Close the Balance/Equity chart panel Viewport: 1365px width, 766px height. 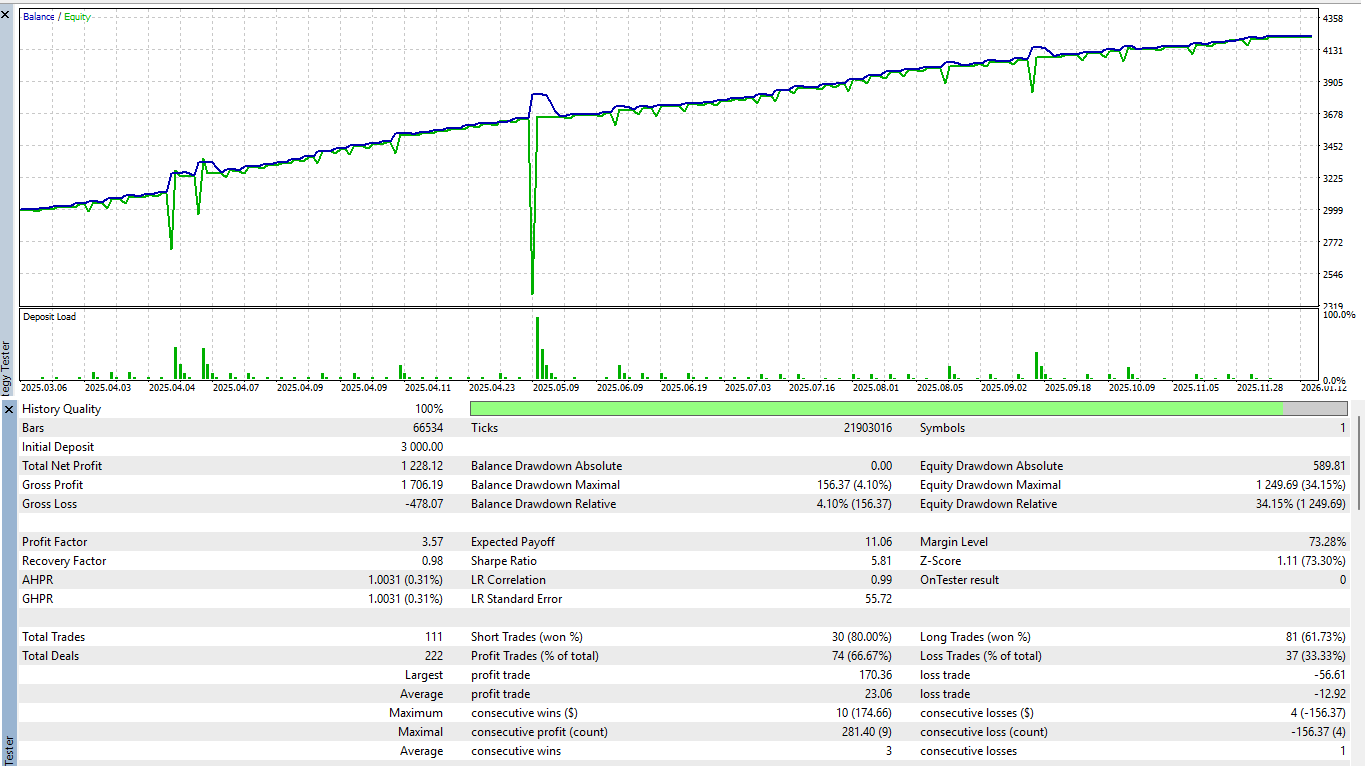8,14
